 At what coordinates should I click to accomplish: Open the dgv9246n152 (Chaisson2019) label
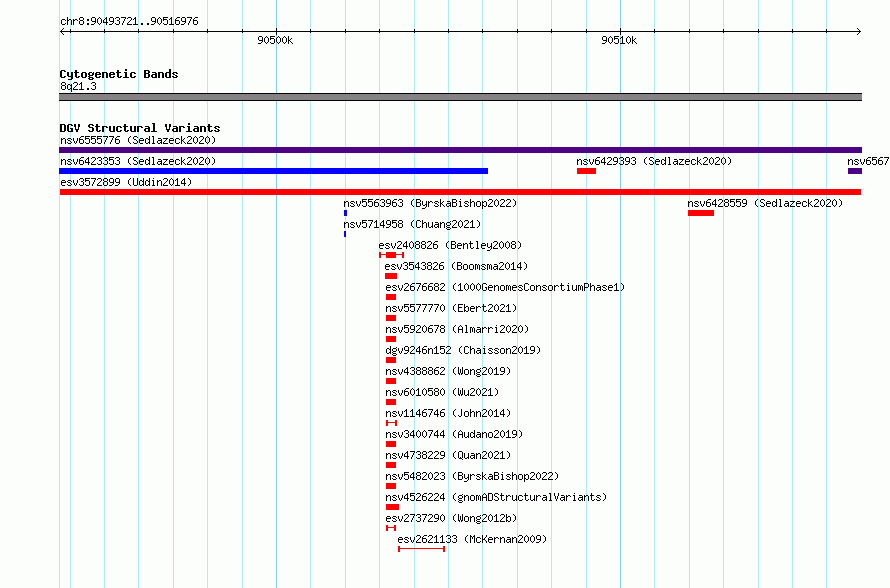click(463, 350)
